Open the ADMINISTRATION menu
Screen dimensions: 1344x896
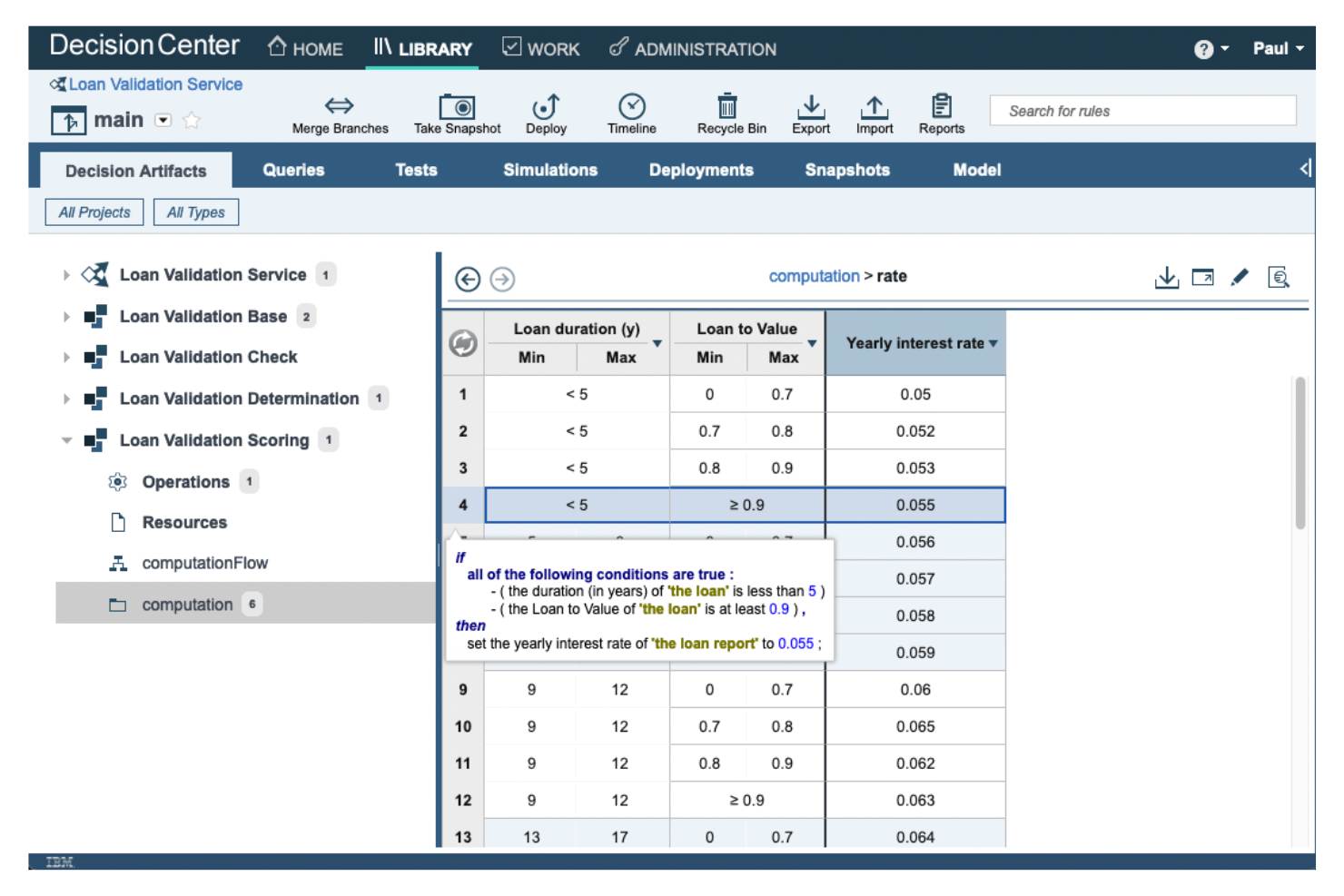pos(693,48)
